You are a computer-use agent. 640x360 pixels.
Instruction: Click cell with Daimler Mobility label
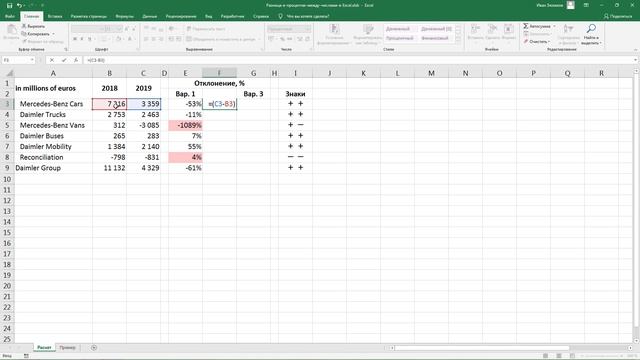[x=53, y=147]
